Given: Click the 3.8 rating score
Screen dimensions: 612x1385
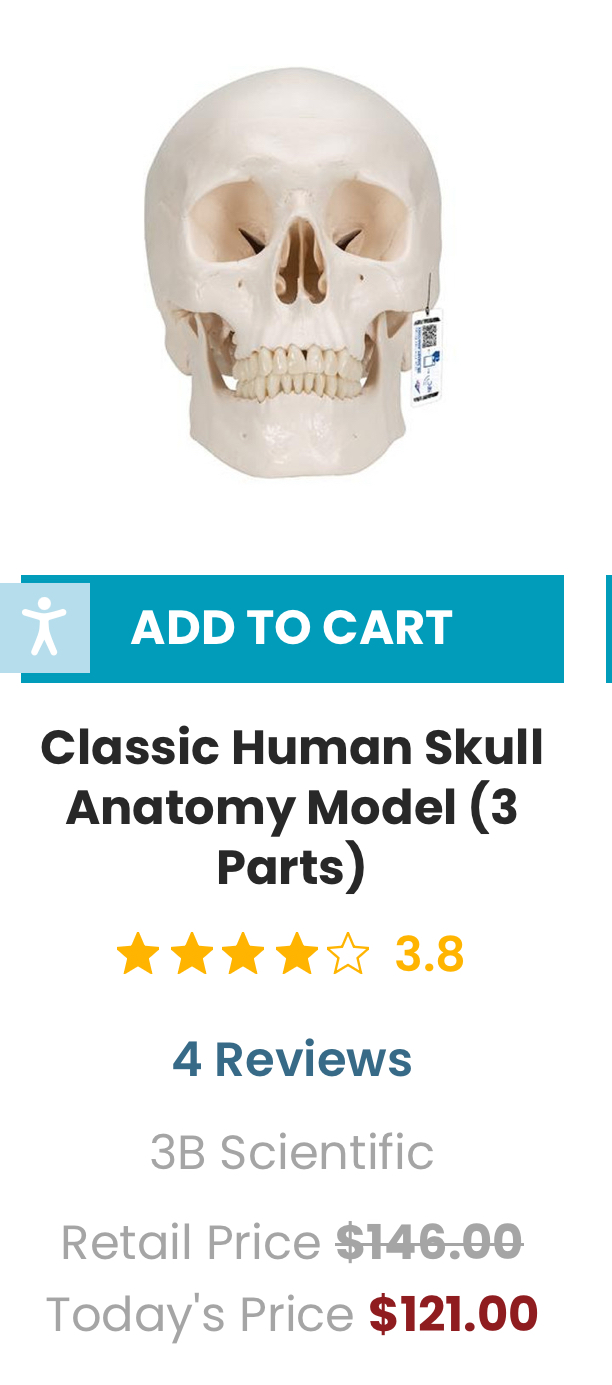Looking at the screenshot, I should coord(430,954).
